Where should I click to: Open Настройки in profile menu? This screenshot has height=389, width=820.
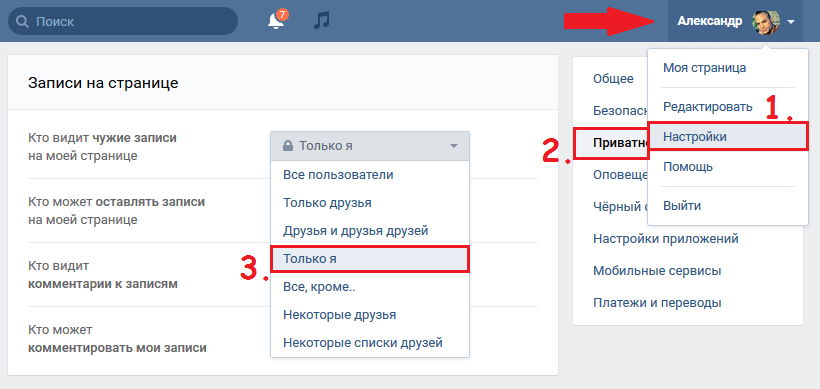[x=727, y=137]
